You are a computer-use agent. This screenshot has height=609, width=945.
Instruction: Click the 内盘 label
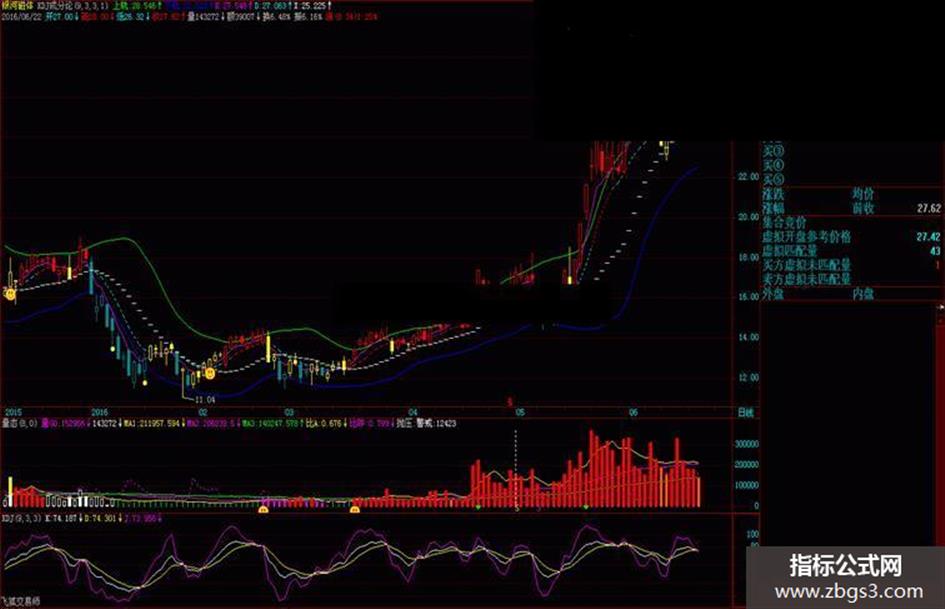863,294
